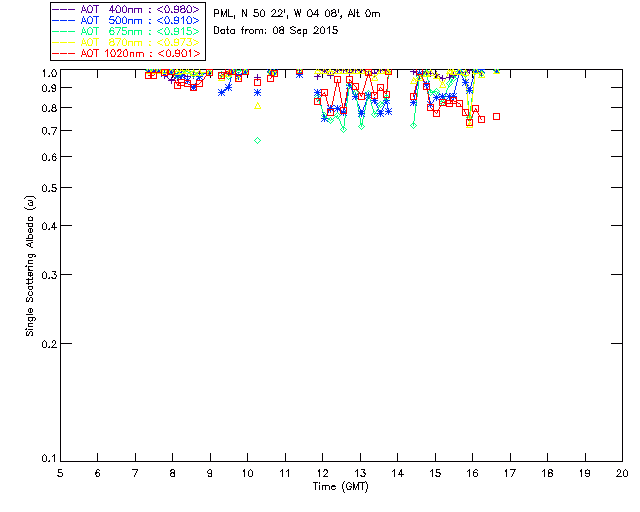Click the 20 tick label on x-axis

click(622, 473)
